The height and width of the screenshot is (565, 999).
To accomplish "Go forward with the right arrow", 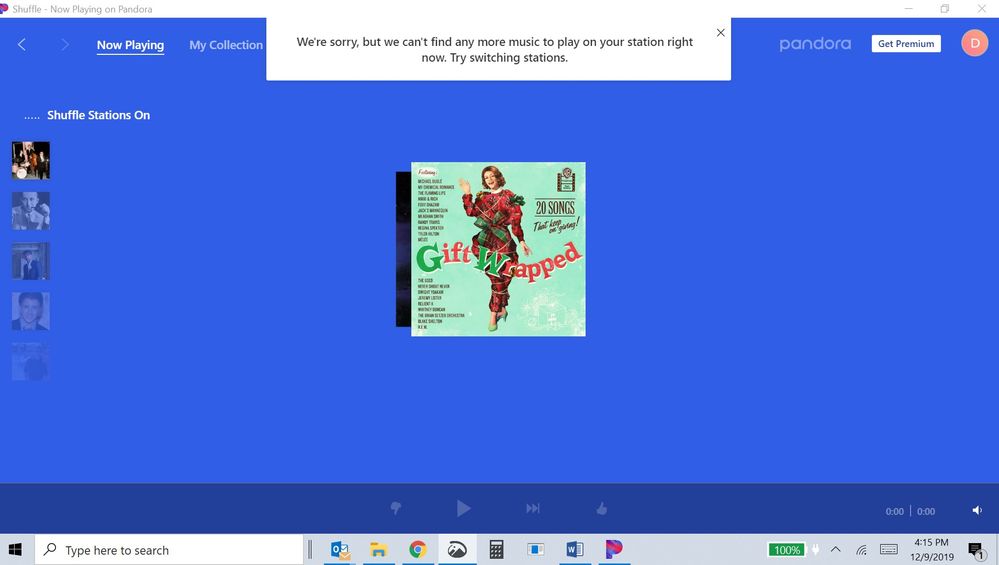I will pos(65,45).
